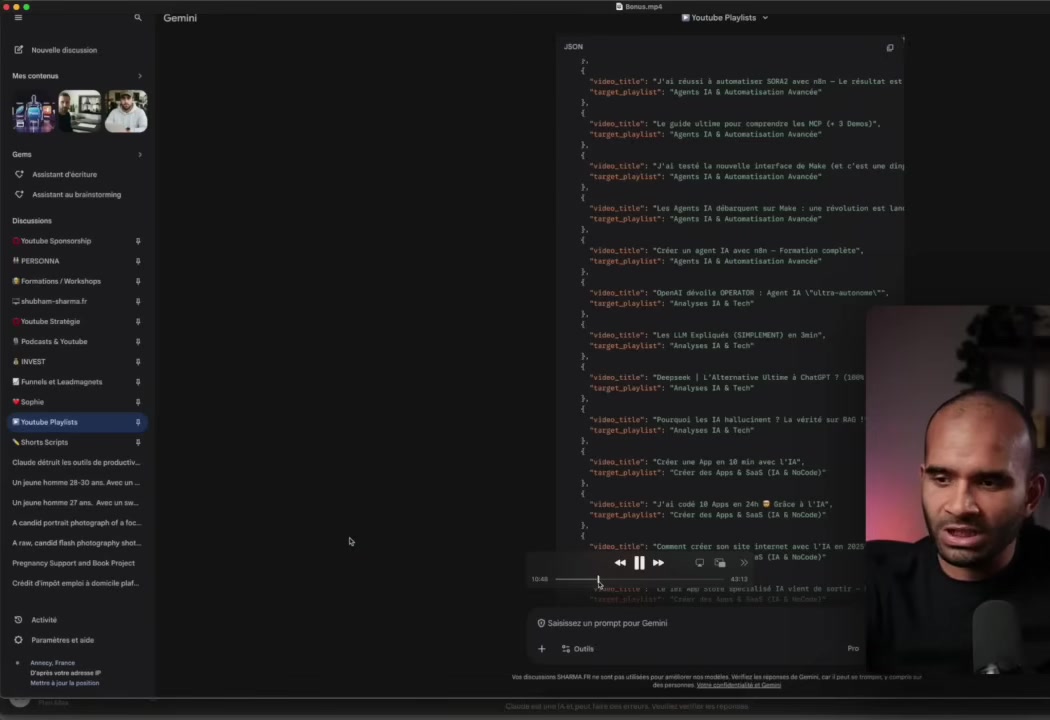
Task: Open the Activité history panel
Action: [x=43, y=620]
